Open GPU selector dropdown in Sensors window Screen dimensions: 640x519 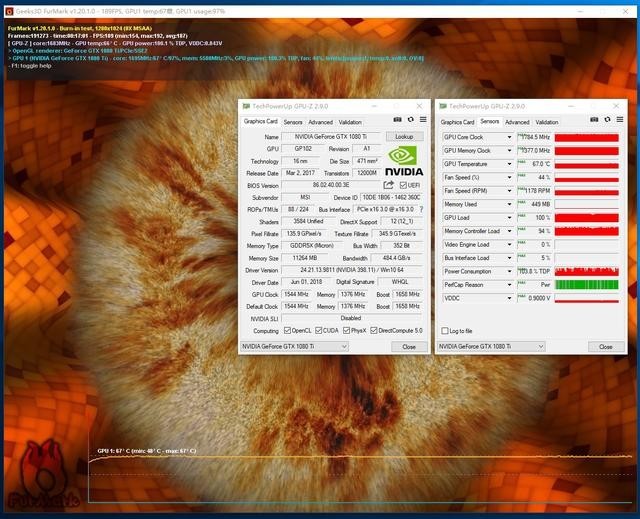coord(491,346)
